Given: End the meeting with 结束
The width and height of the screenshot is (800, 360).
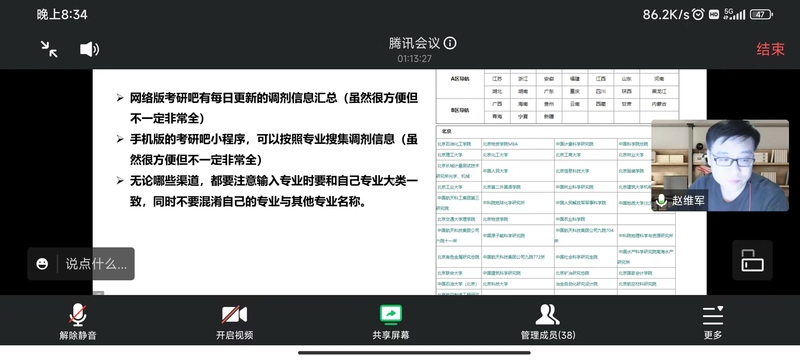Looking at the screenshot, I should tap(770, 49).
